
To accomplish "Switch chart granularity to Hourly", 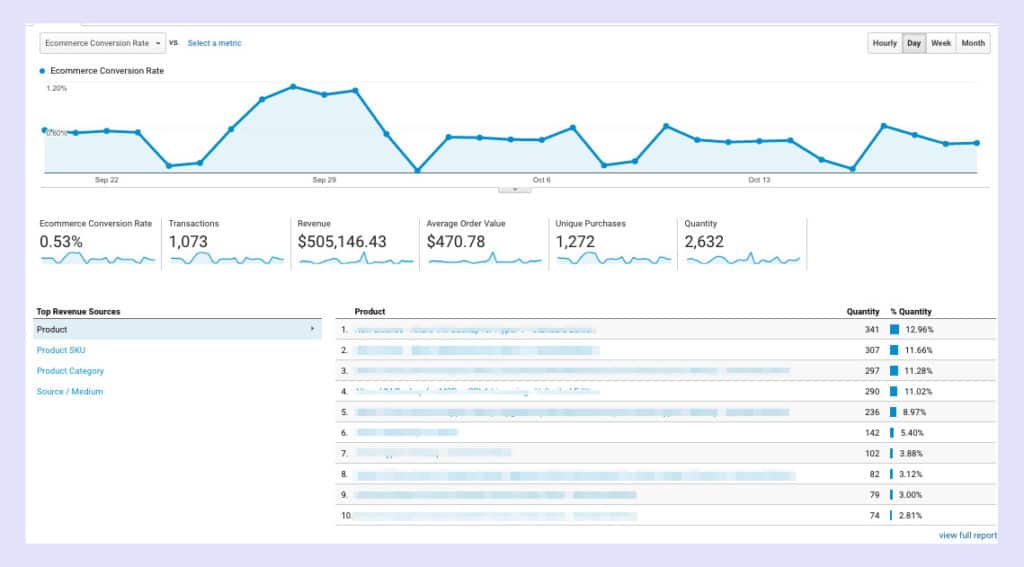I will (885, 43).
